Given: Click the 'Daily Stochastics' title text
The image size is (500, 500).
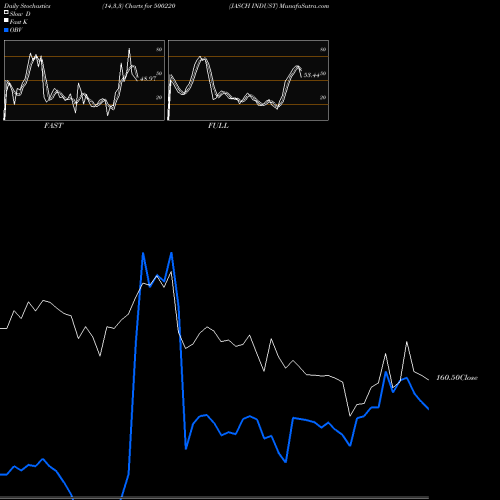Looking at the screenshot, I should point(27,6).
